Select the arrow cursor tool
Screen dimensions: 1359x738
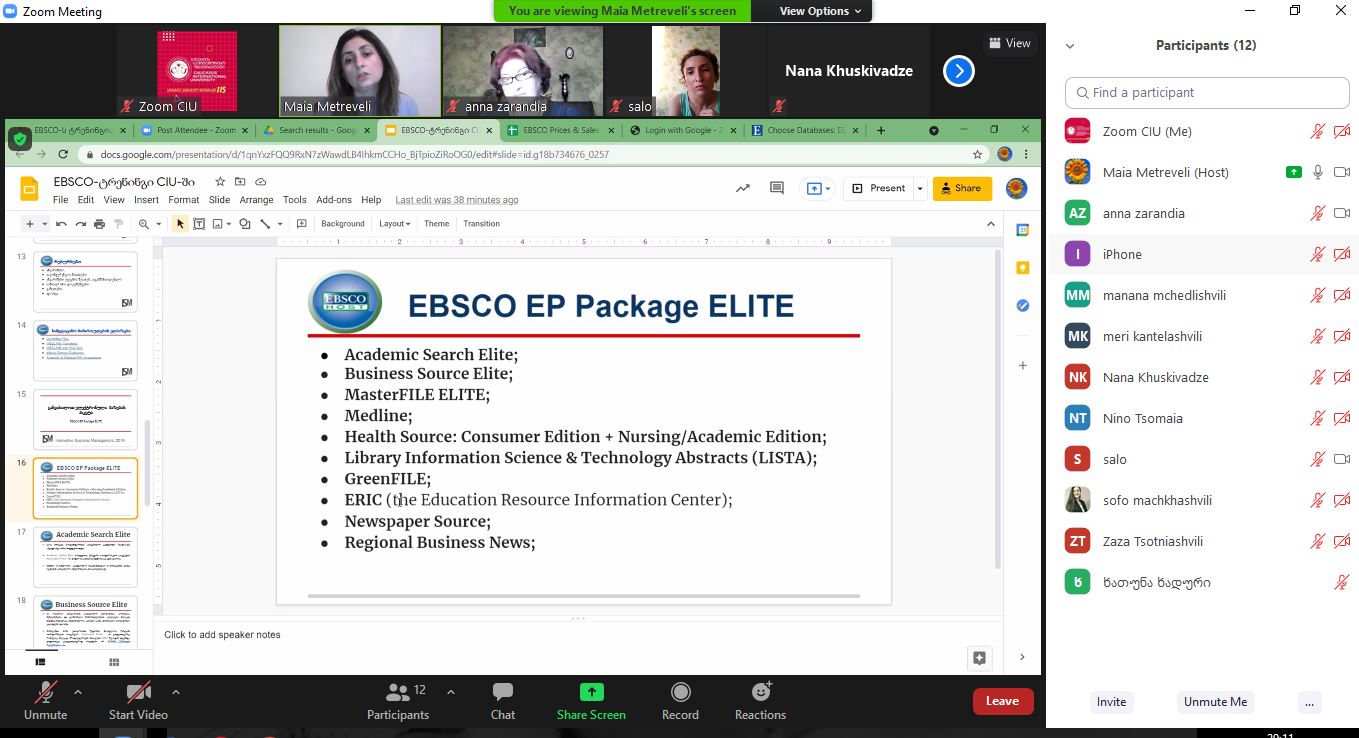tap(180, 224)
